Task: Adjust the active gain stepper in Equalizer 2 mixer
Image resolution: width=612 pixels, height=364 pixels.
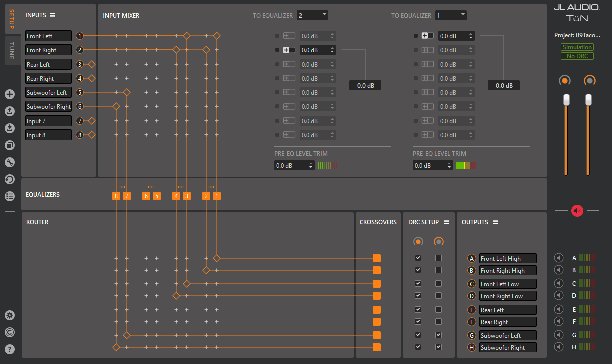Action: pyautogui.click(x=332, y=50)
